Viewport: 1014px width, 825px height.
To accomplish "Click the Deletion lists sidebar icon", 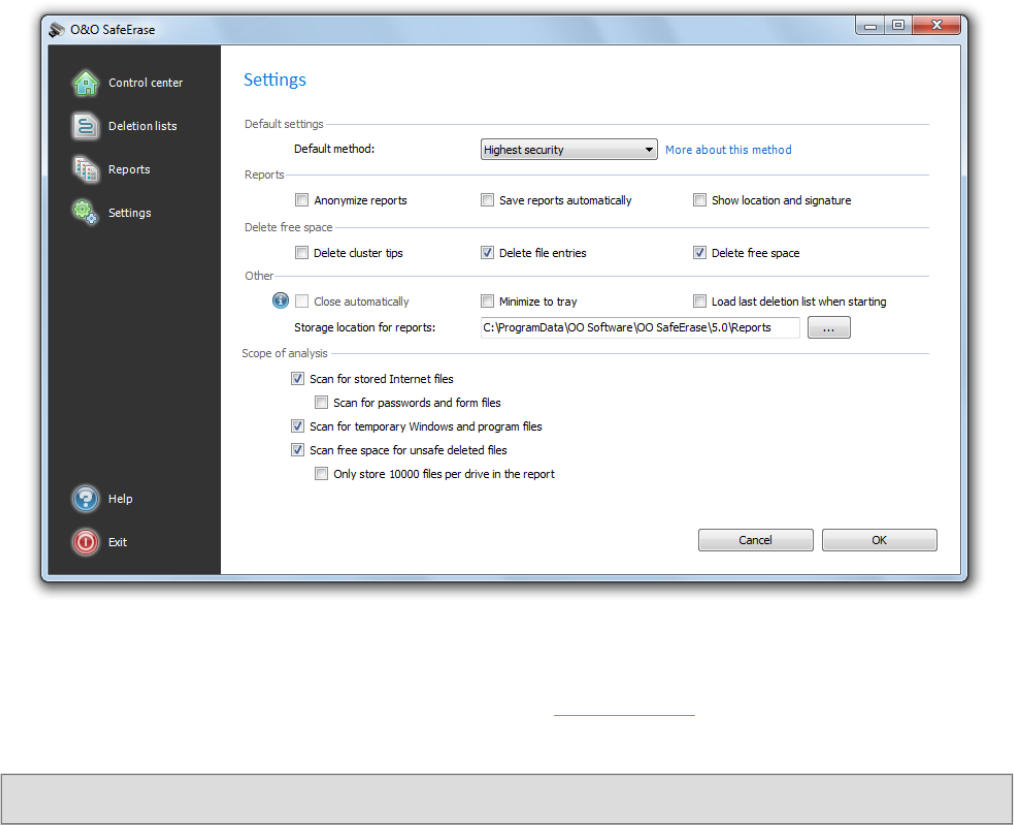I will [85, 126].
